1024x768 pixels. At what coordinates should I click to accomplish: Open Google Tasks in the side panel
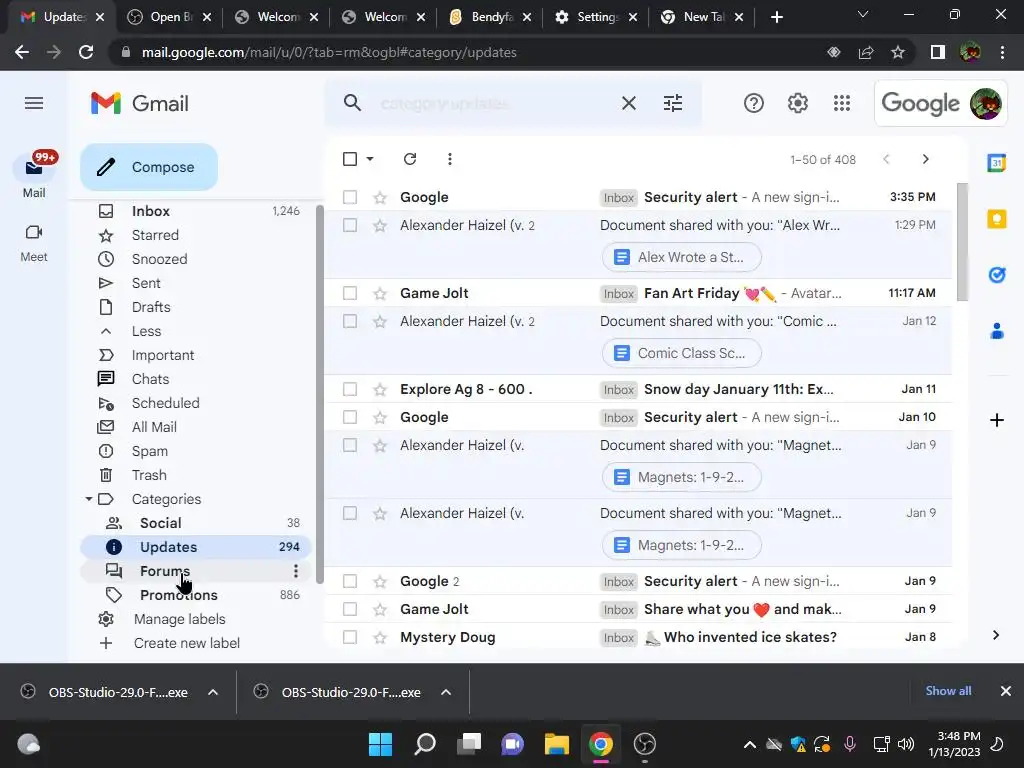point(997,275)
